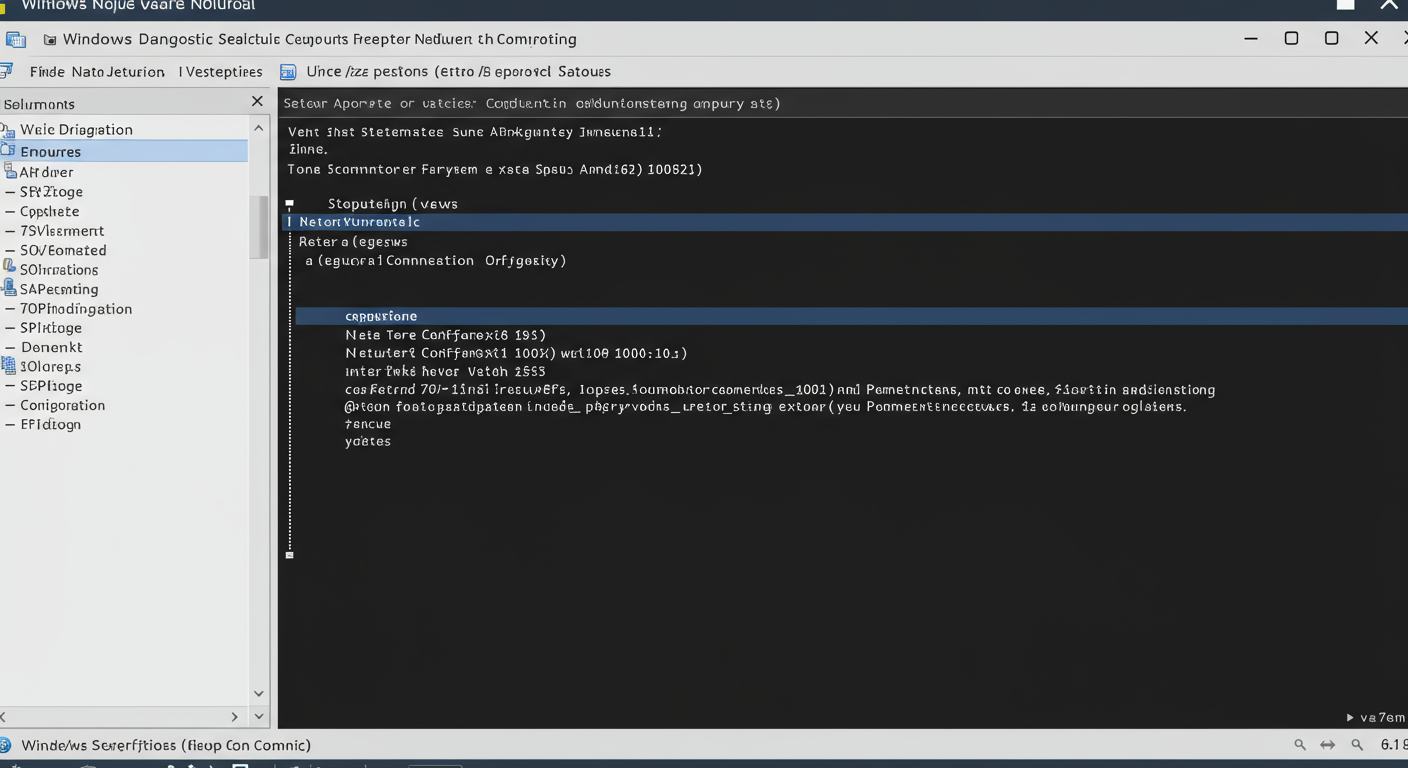Click the sidebar vertical scrollbar down arrow
The image size is (1408, 768).
pyautogui.click(x=259, y=693)
